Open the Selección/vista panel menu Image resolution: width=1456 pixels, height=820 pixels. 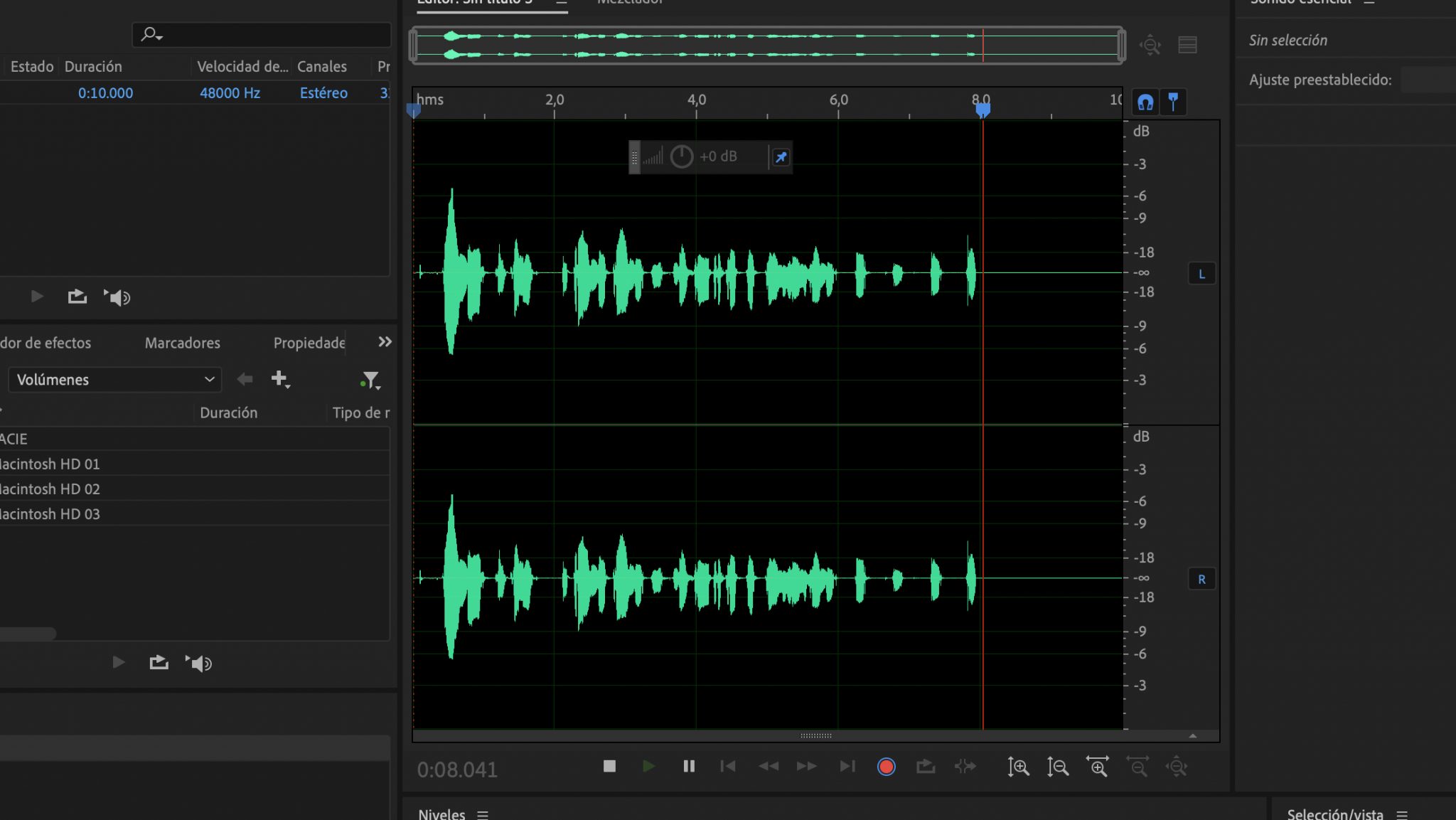[1403, 814]
